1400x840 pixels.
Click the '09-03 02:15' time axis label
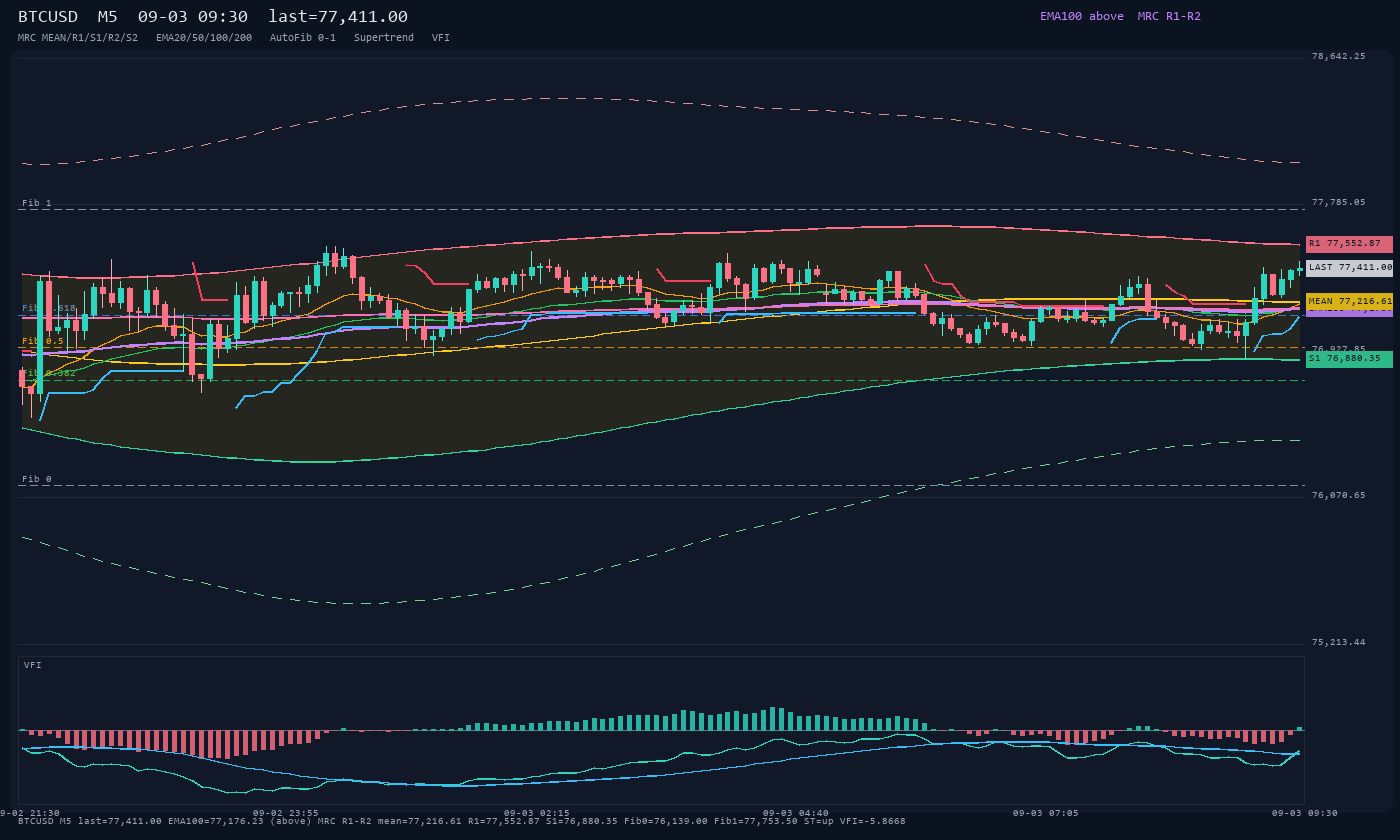click(537, 813)
